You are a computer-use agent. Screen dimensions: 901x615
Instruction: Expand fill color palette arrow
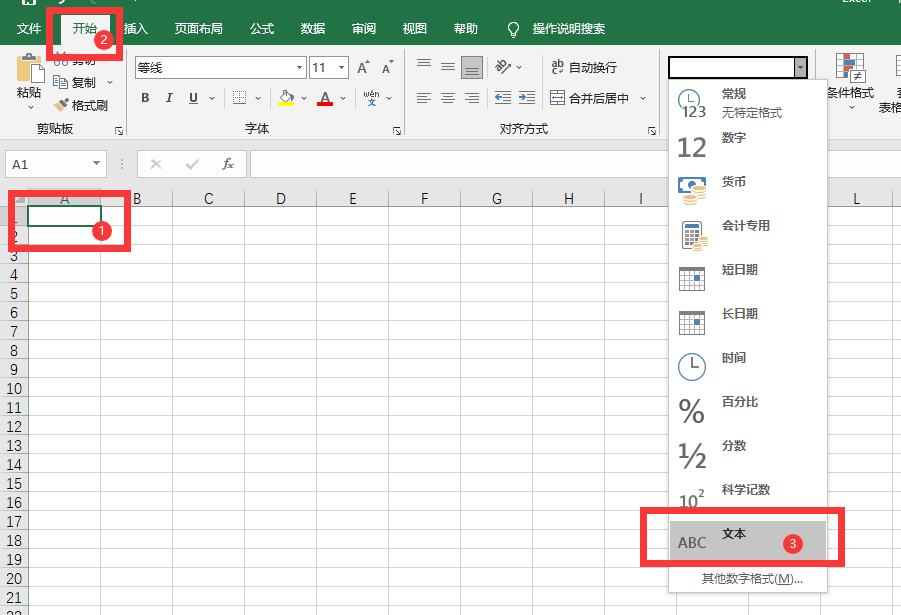304,98
